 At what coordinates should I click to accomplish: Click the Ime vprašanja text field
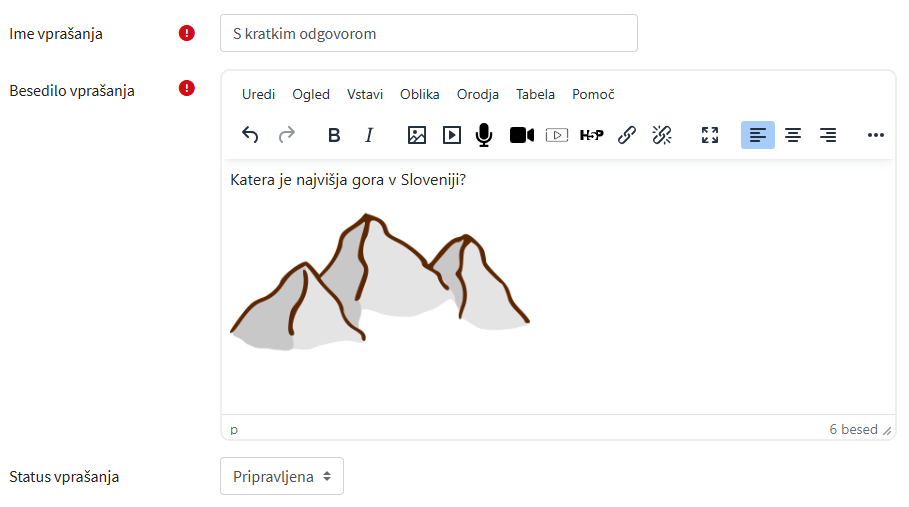point(428,33)
